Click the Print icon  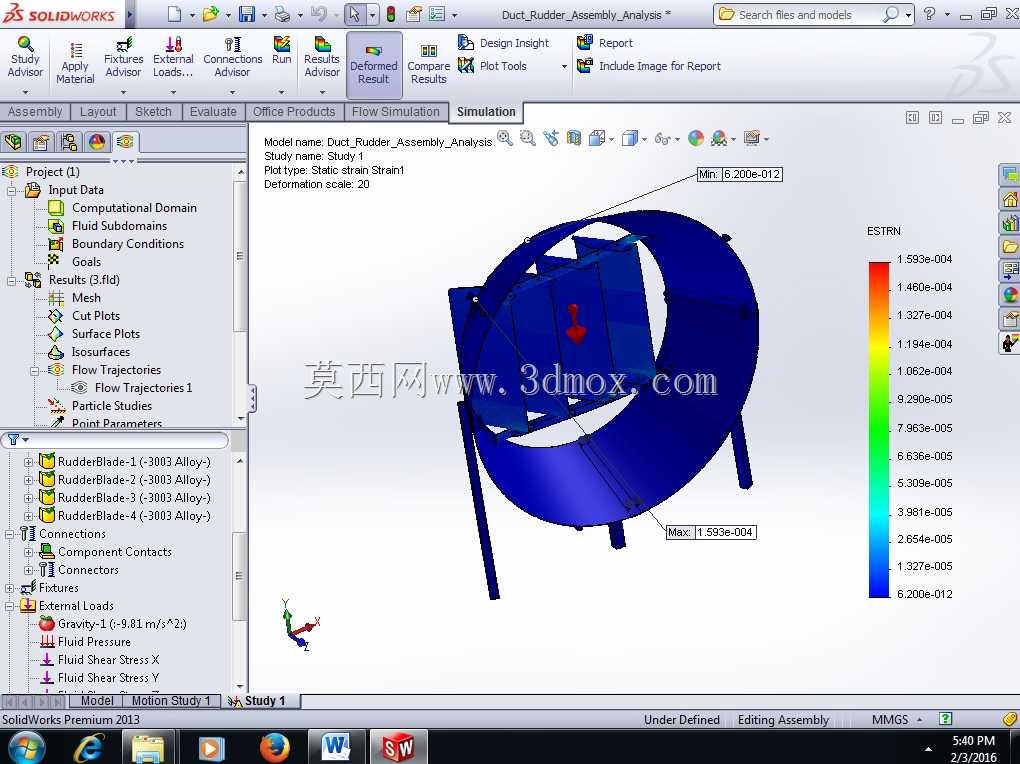click(x=283, y=14)
